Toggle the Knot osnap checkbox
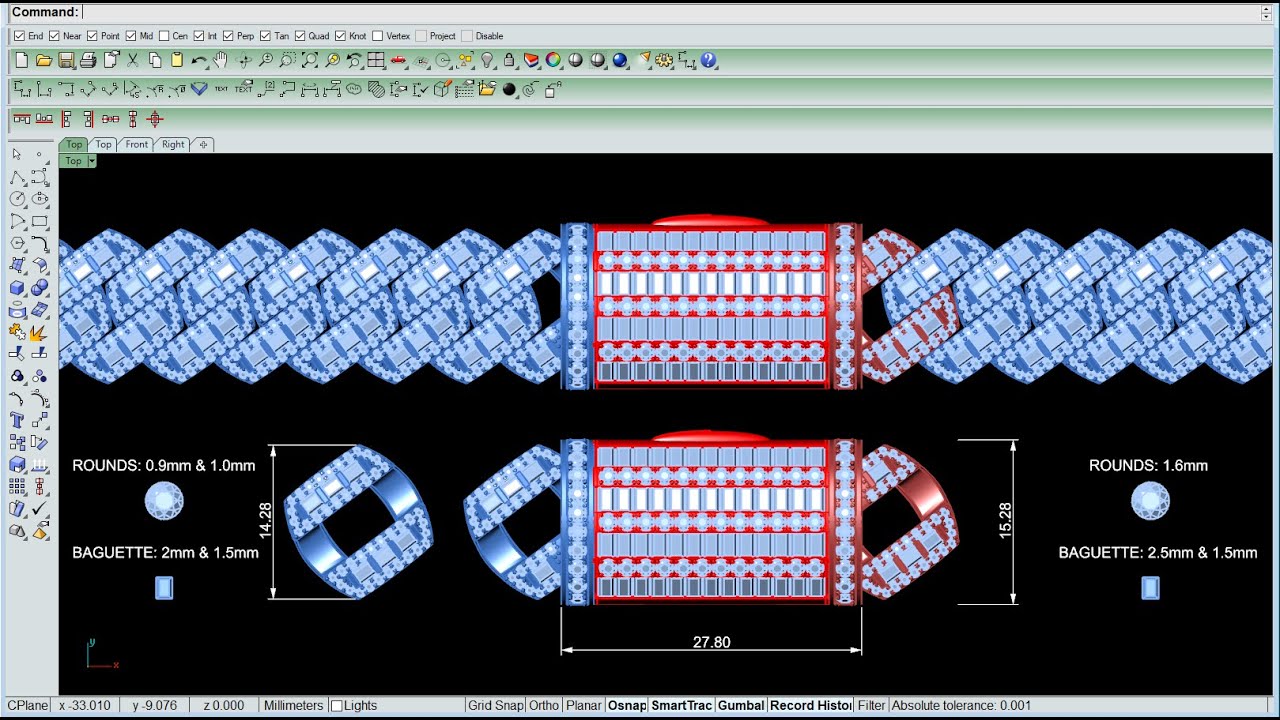1280x720 pixels. pyautogui.click(x=341, y=36)
